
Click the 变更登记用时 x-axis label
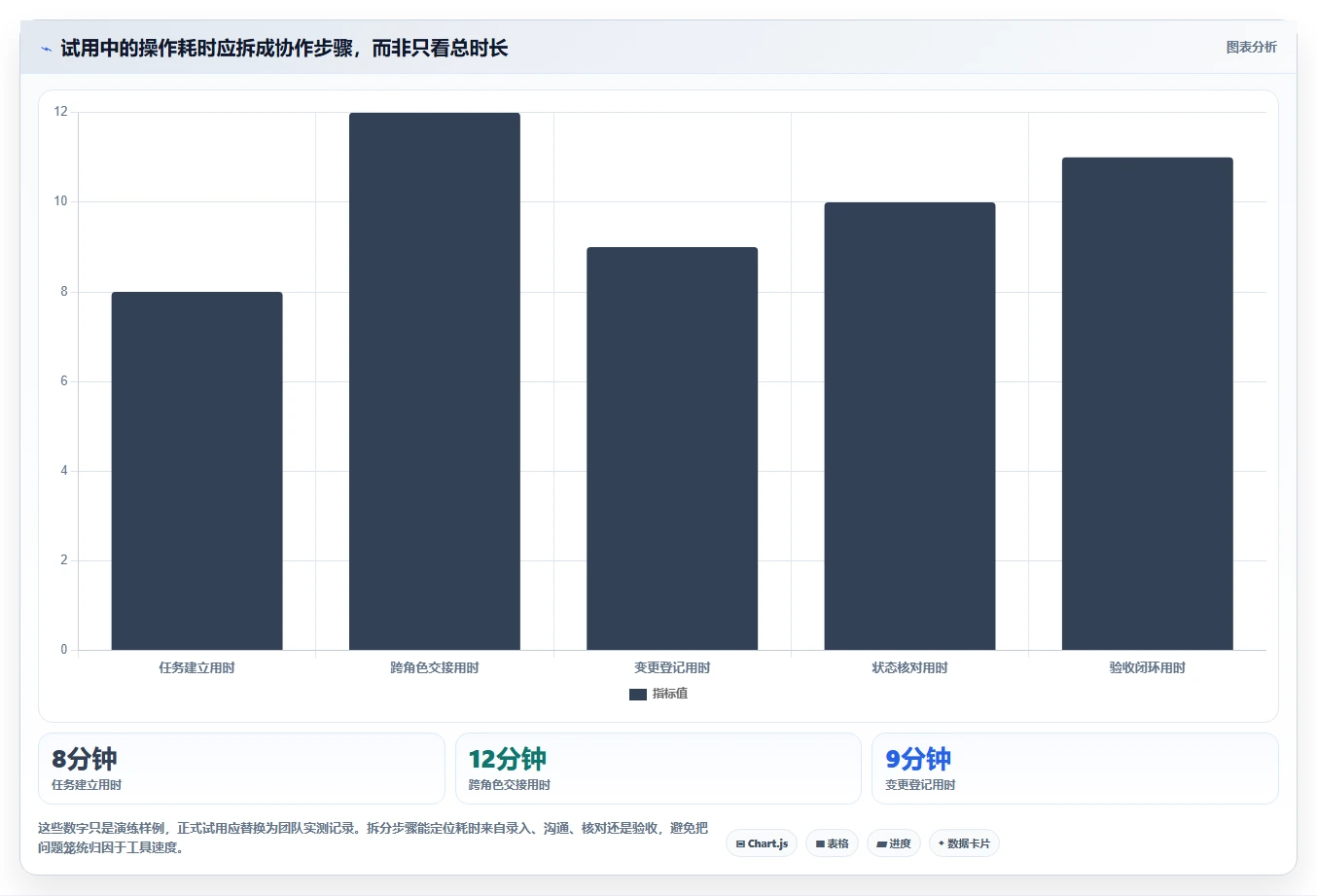[672, 667]
